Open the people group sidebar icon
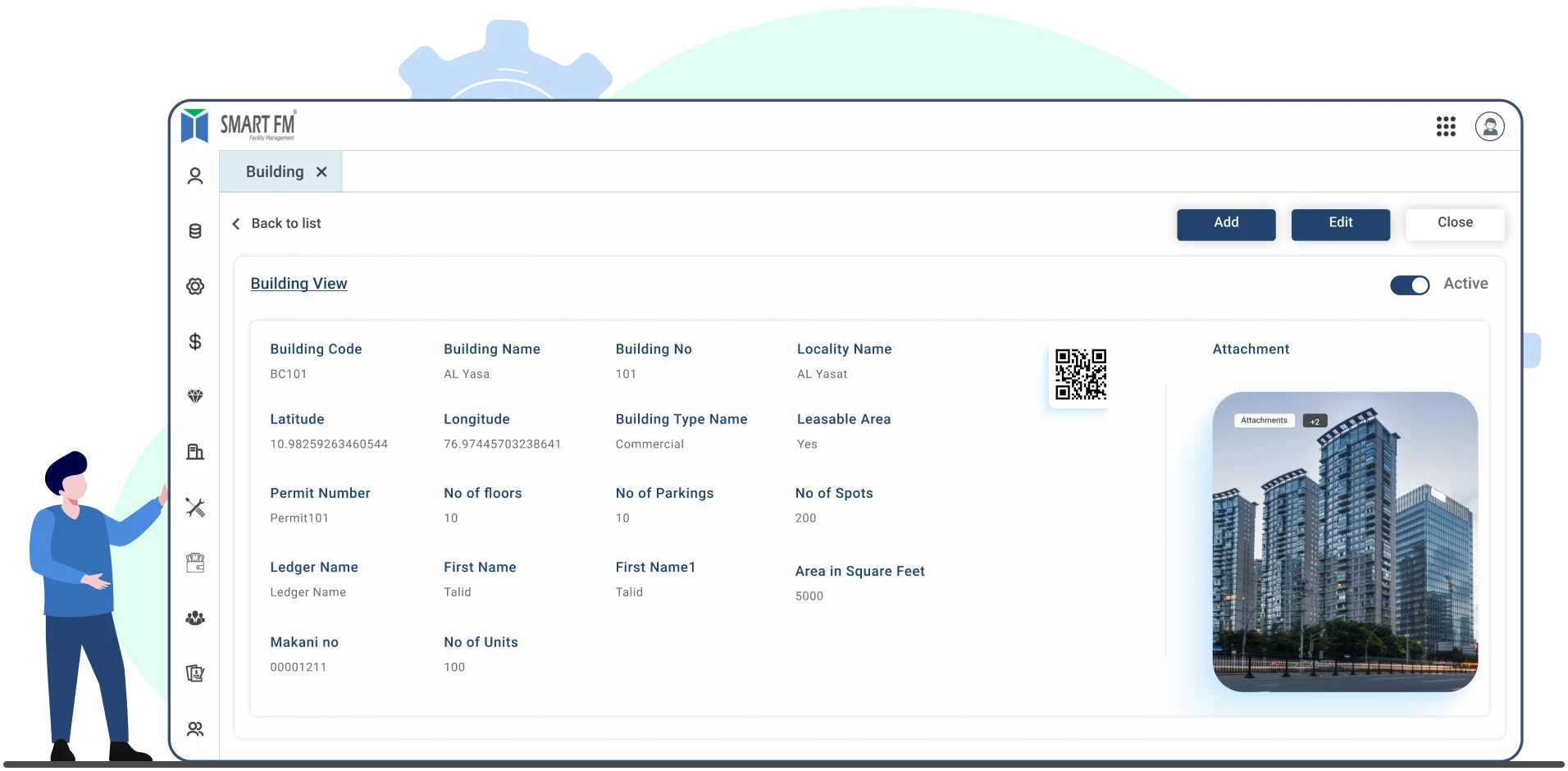This screenshot has width=1568, height=771. [x=195, y=618]
